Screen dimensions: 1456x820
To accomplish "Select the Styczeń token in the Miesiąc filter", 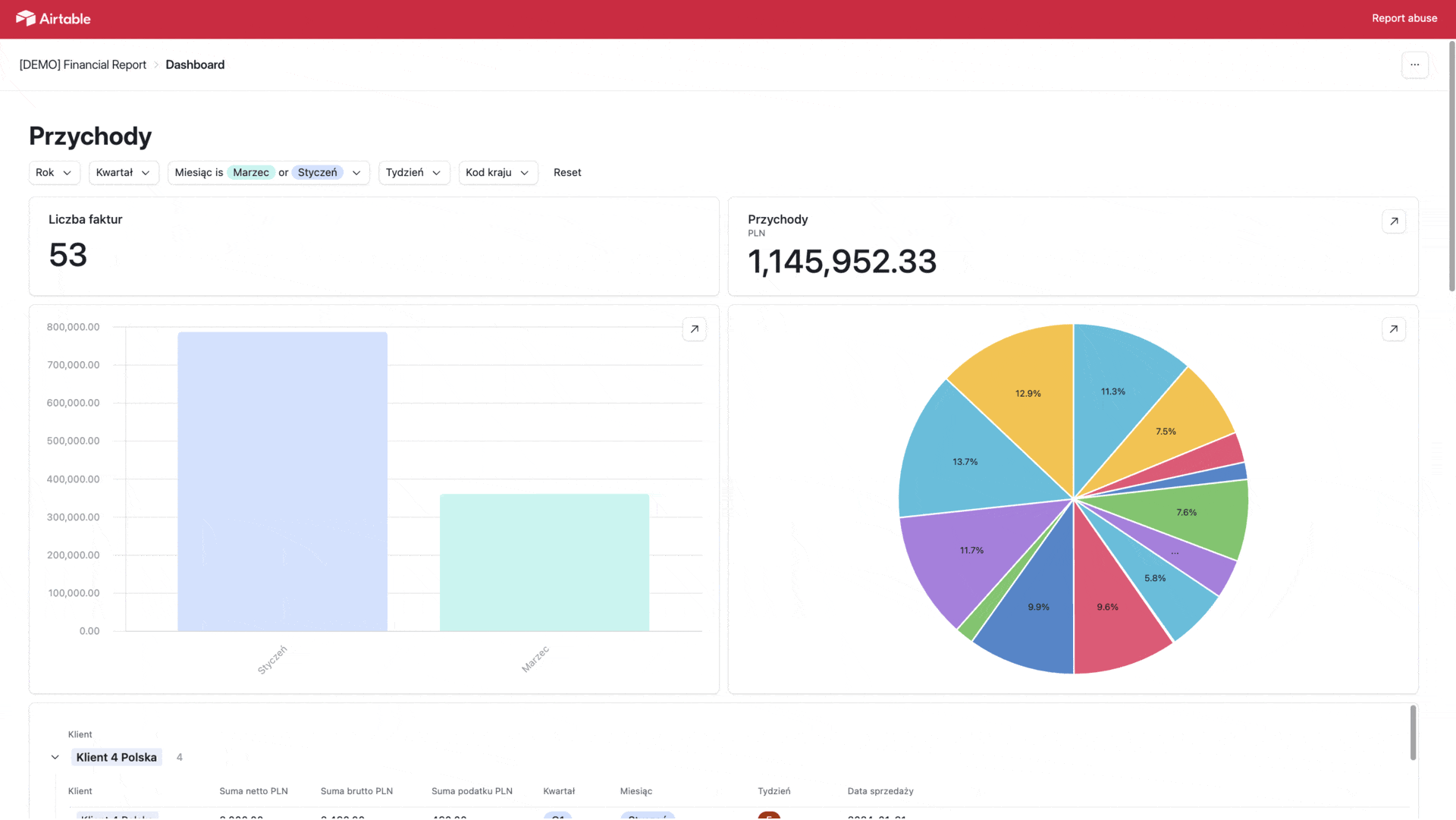I will tap(317, 172).
